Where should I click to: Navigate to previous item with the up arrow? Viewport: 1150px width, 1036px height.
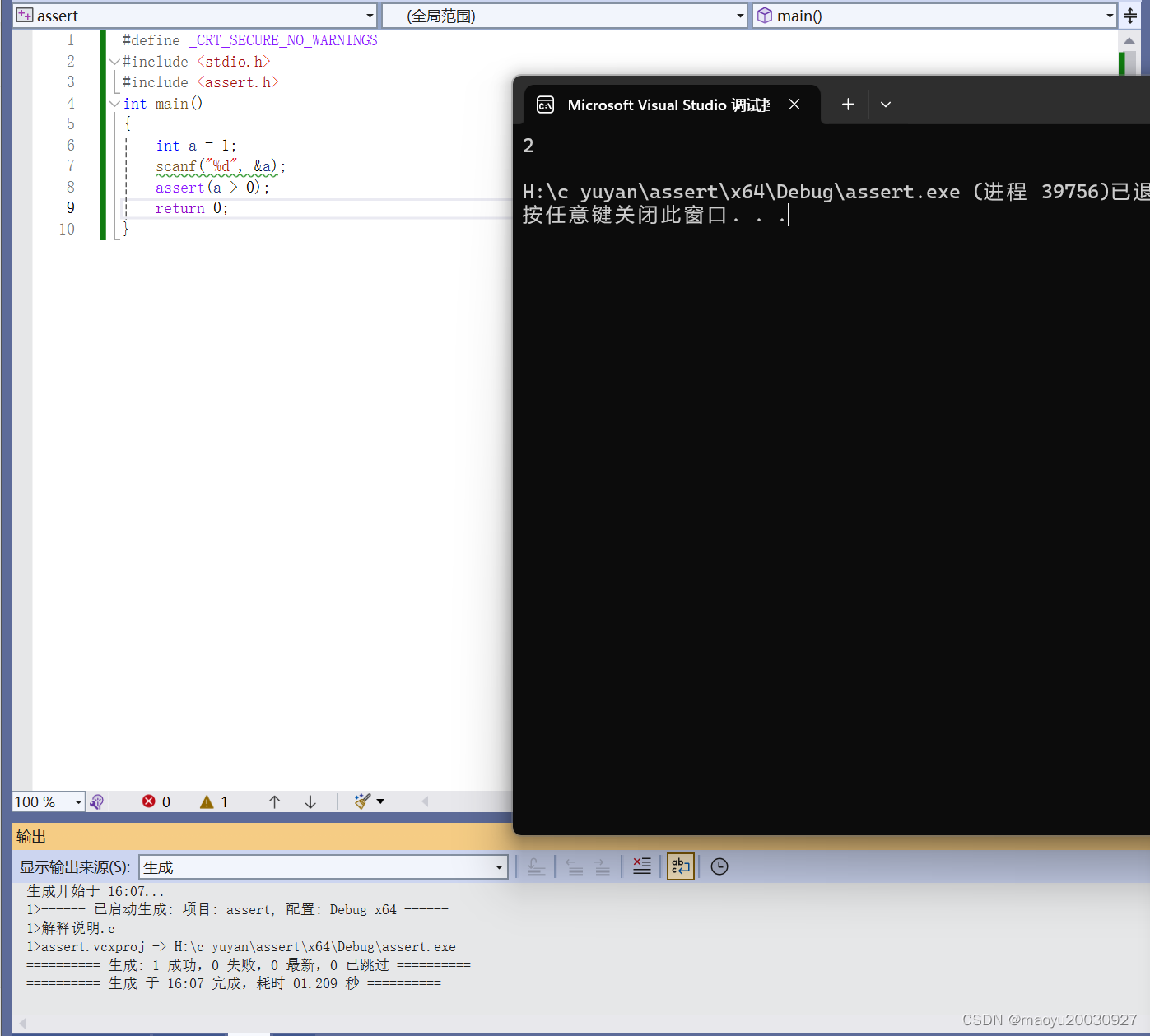pos(274,801)
